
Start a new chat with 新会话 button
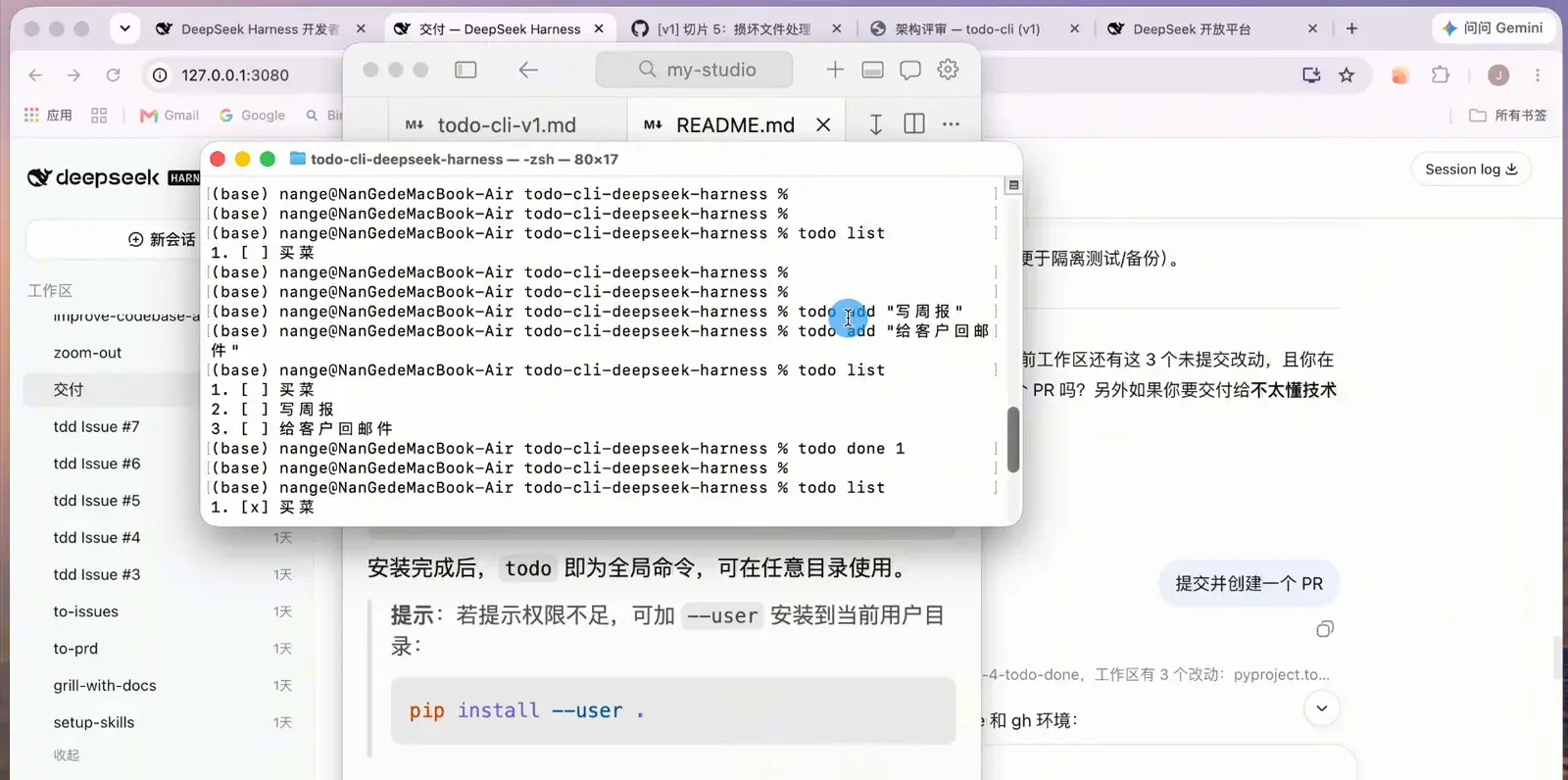tap(162, 239)
